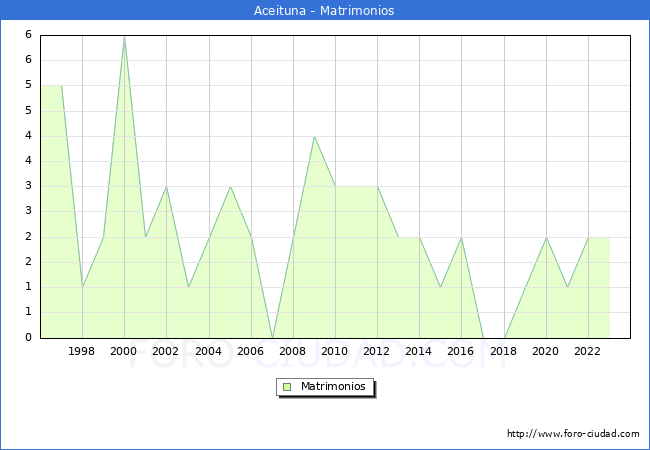650x450 pixels.
Task: Click the 2009 peak data point
Action: click(x=314, y=137)
